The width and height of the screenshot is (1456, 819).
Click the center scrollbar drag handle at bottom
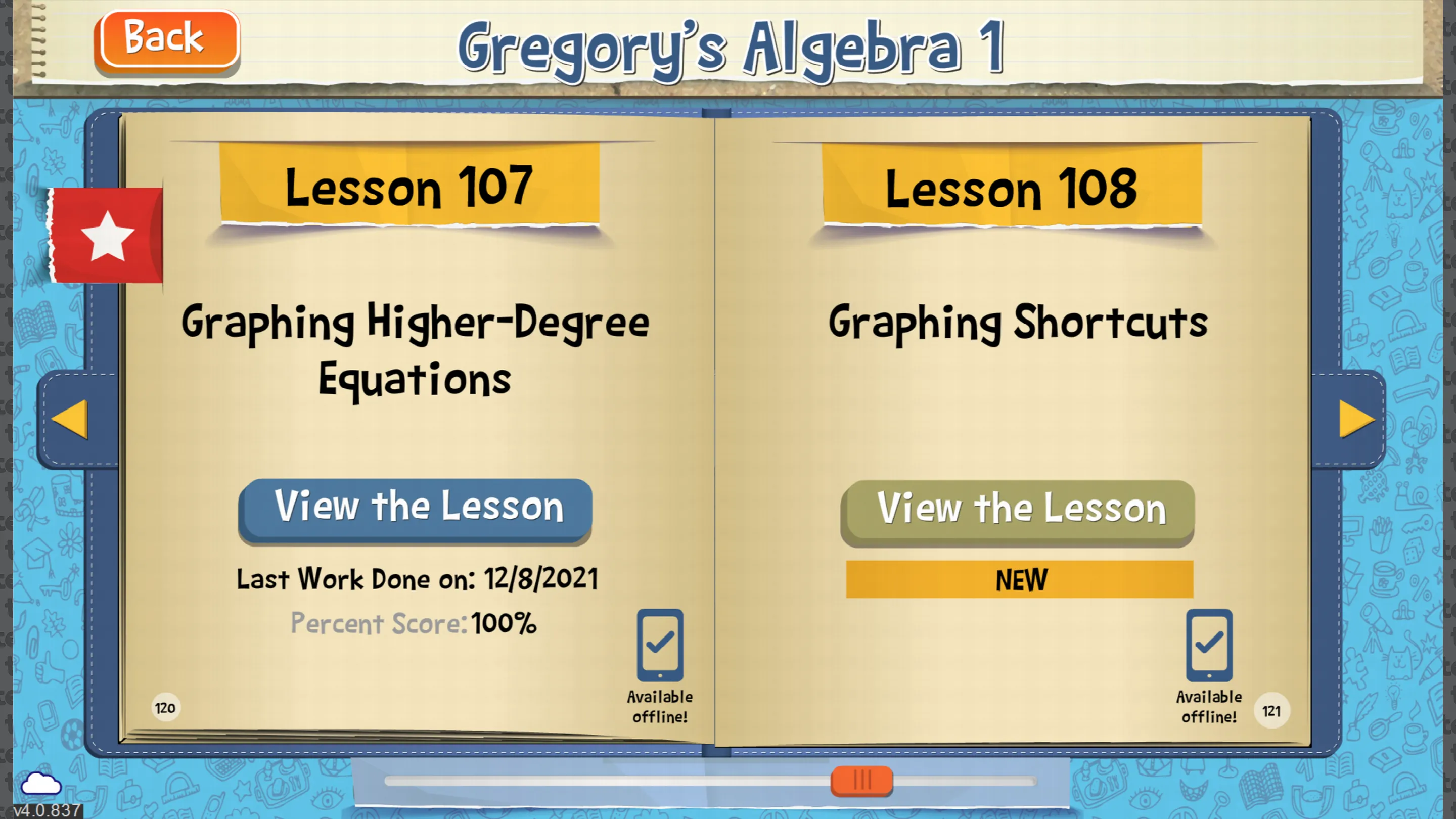(x=859, y=781)
